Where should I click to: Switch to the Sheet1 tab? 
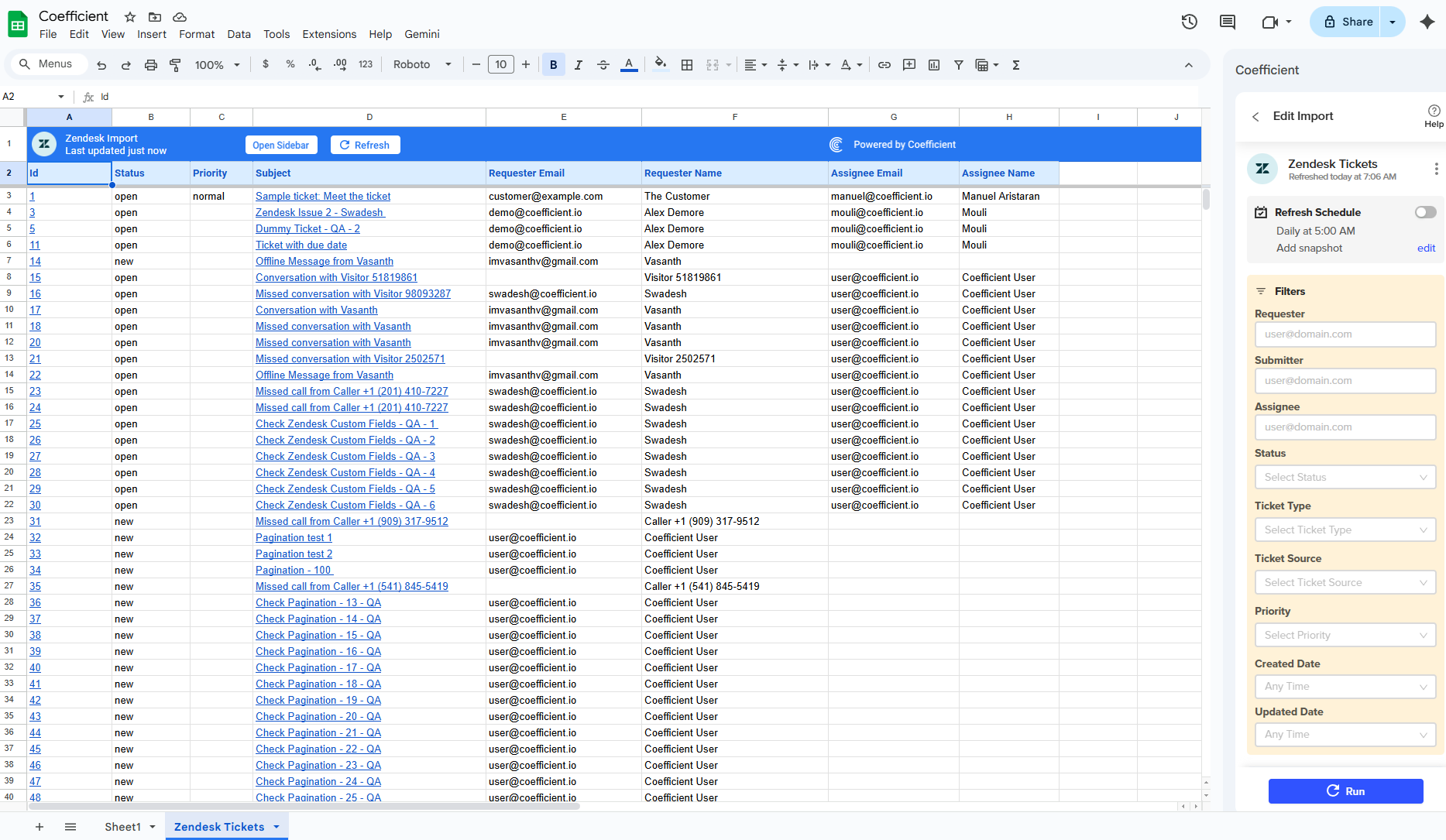(122, 827)
